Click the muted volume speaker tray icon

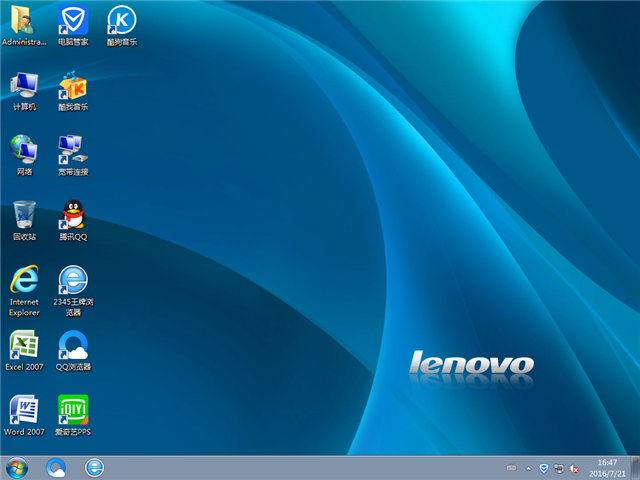pyautogui.click(x=575, y=467)
